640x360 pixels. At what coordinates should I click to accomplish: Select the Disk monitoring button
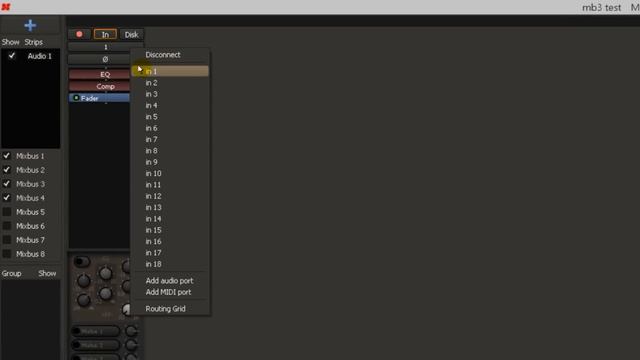click(131, 35)
